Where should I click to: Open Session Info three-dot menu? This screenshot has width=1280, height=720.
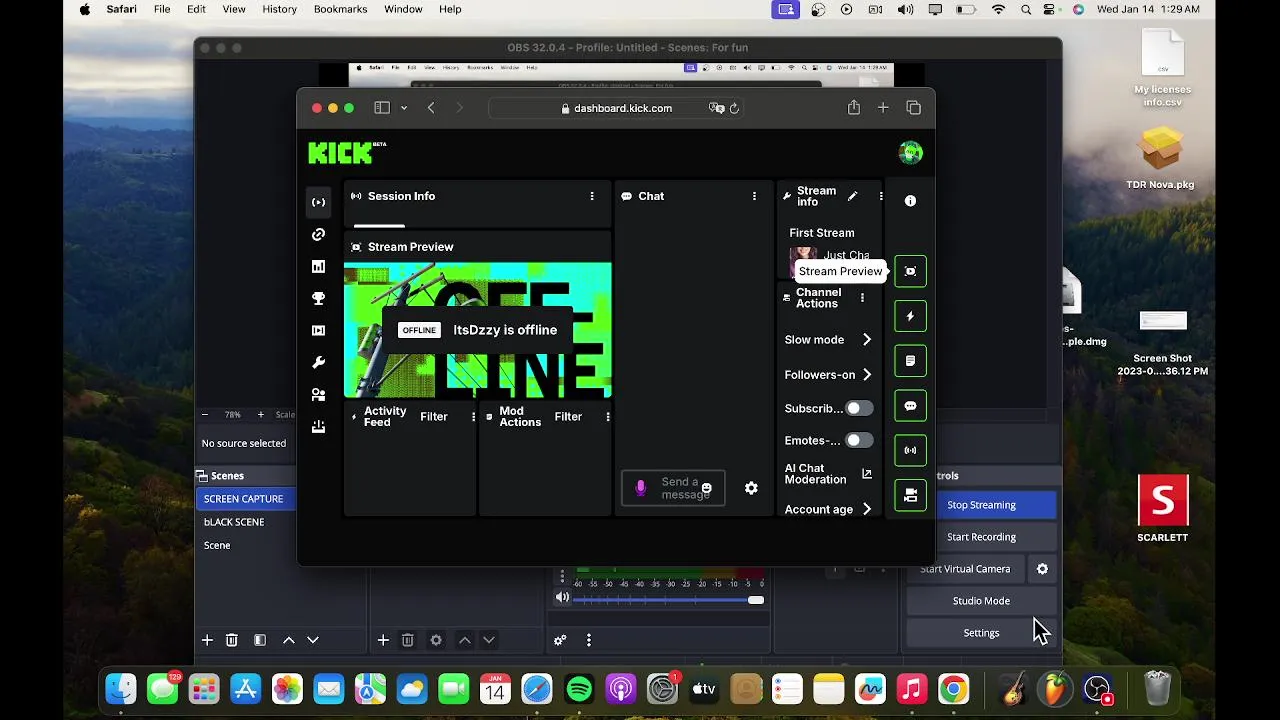click(592, 196)
